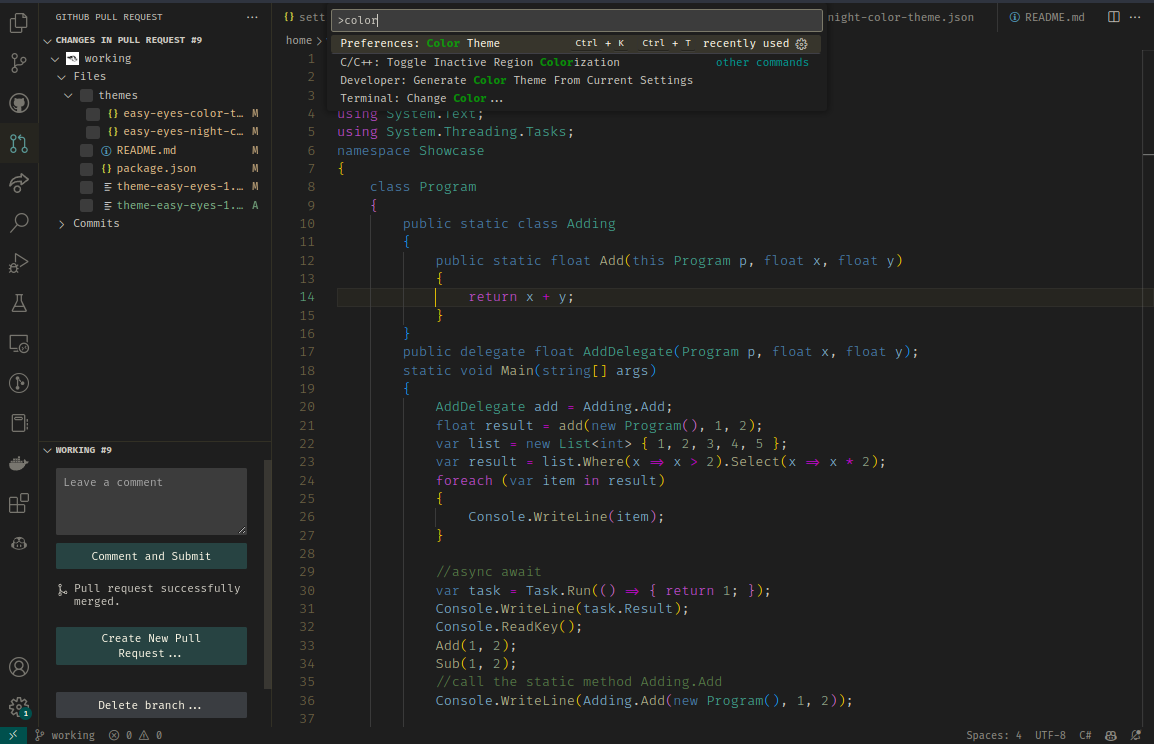Collapse the Working #9 section
This screenshot has height=744, width=1154.
tap(48, 450)
